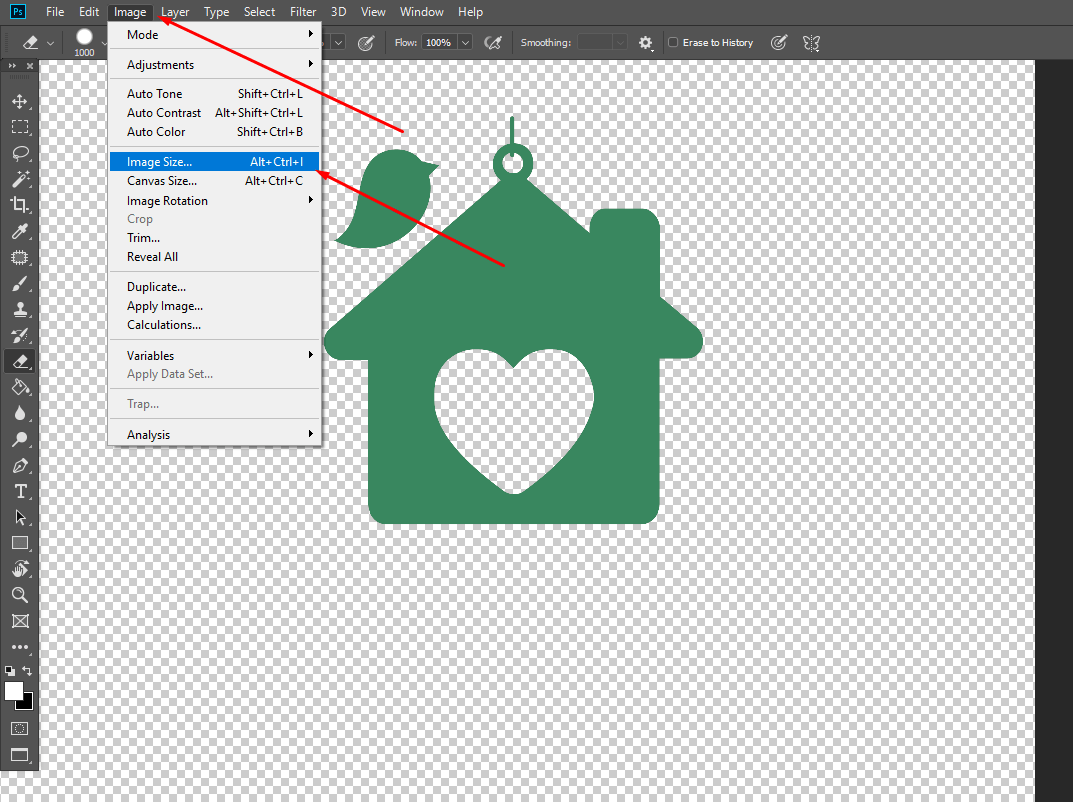The image size is (1073, 802).
Task: Select the Hand tool
Action: tap(20, 569)
